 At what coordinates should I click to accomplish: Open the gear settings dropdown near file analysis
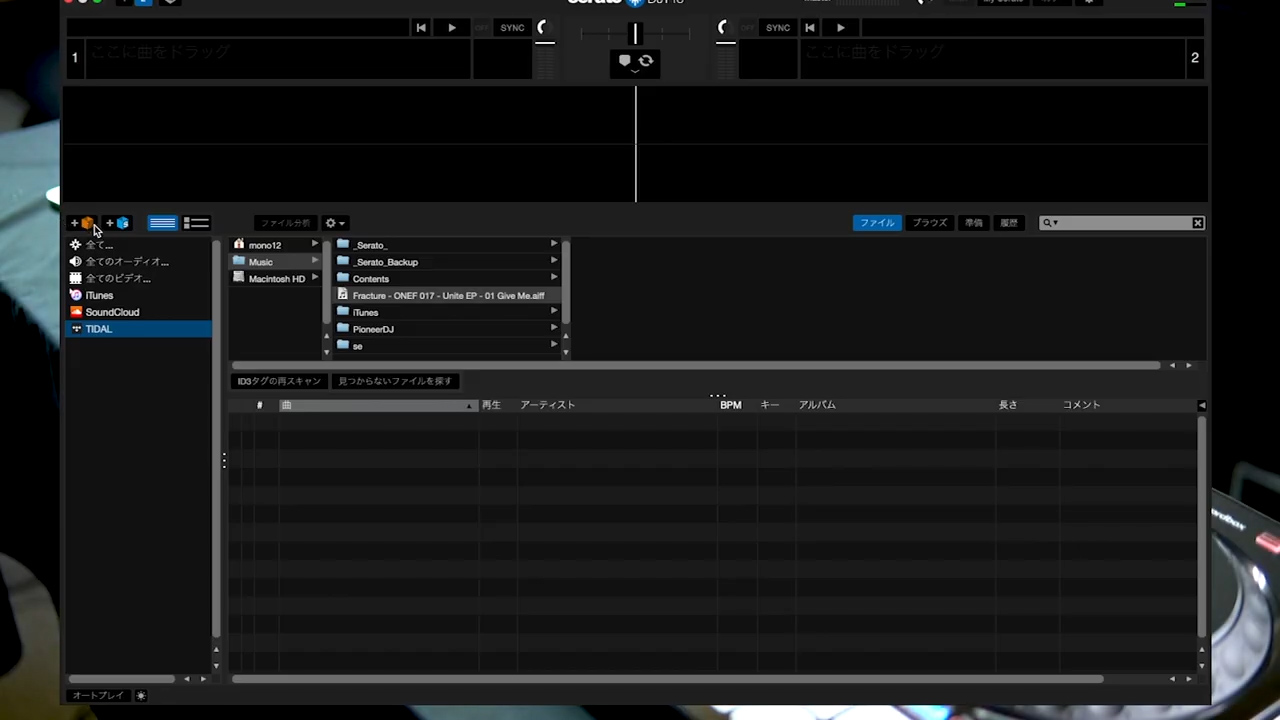335,223
